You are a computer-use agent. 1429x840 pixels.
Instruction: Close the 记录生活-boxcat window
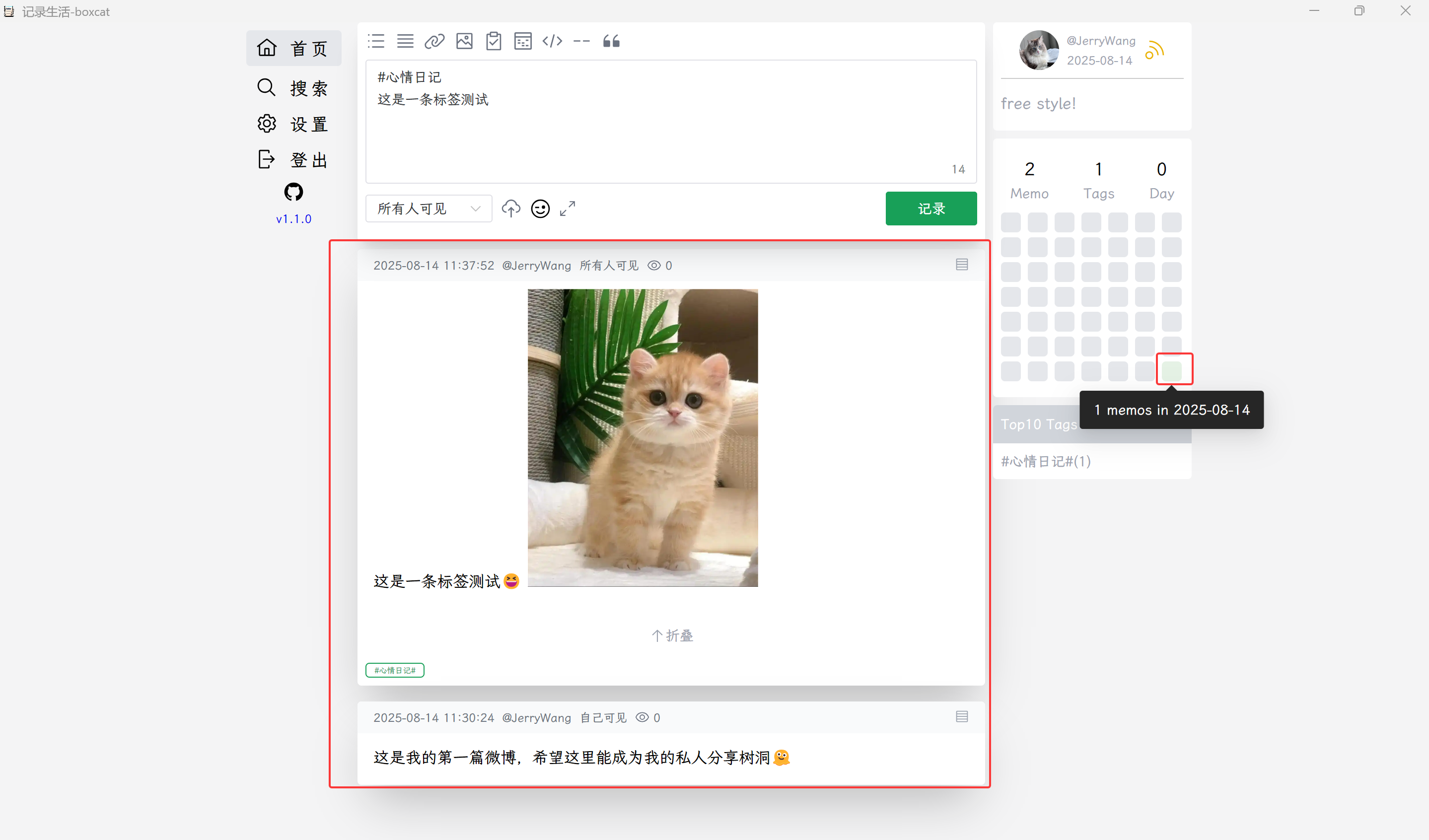click(x=1405, y=11)
